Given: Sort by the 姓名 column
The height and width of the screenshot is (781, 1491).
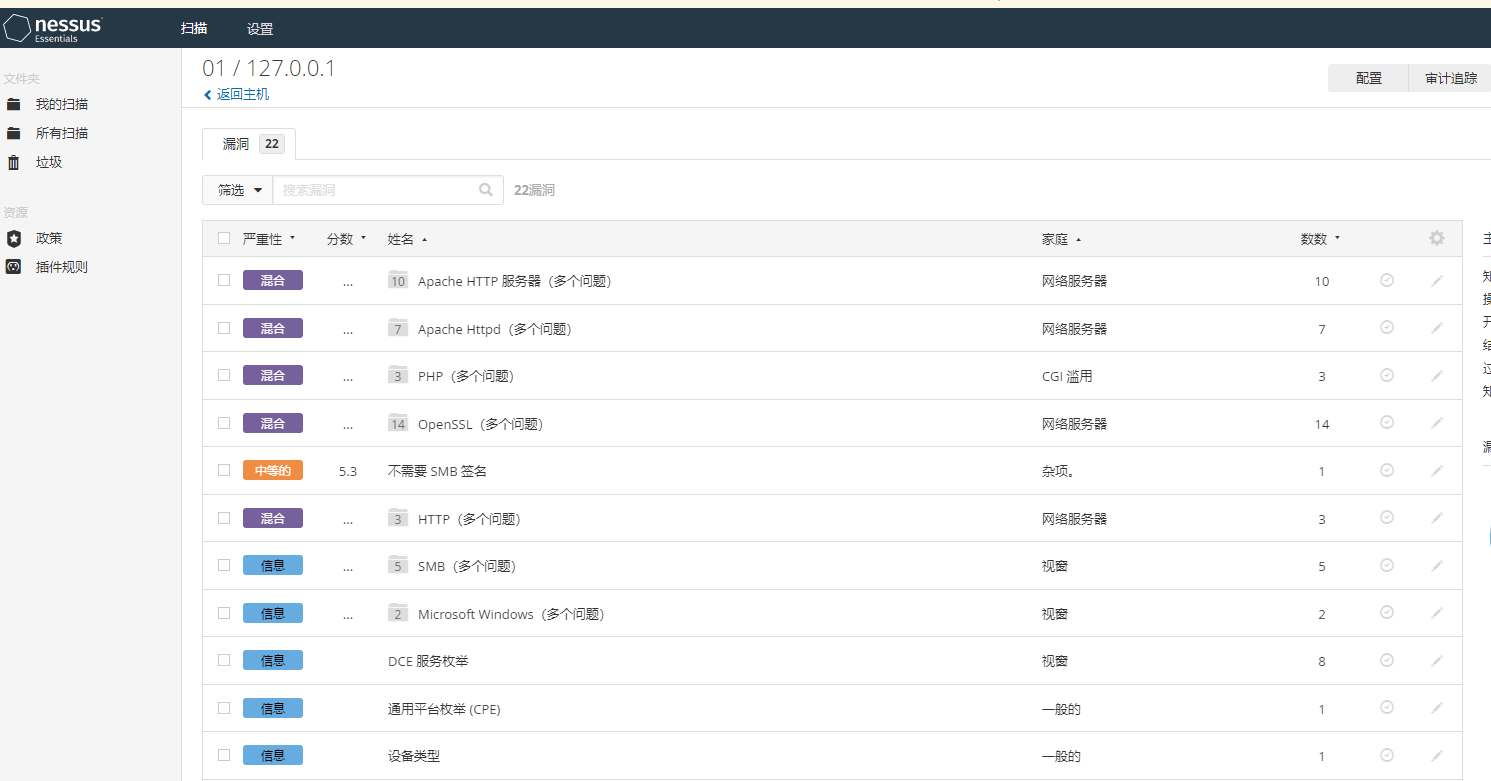Looking at the screenshot, I should (407, 239).
